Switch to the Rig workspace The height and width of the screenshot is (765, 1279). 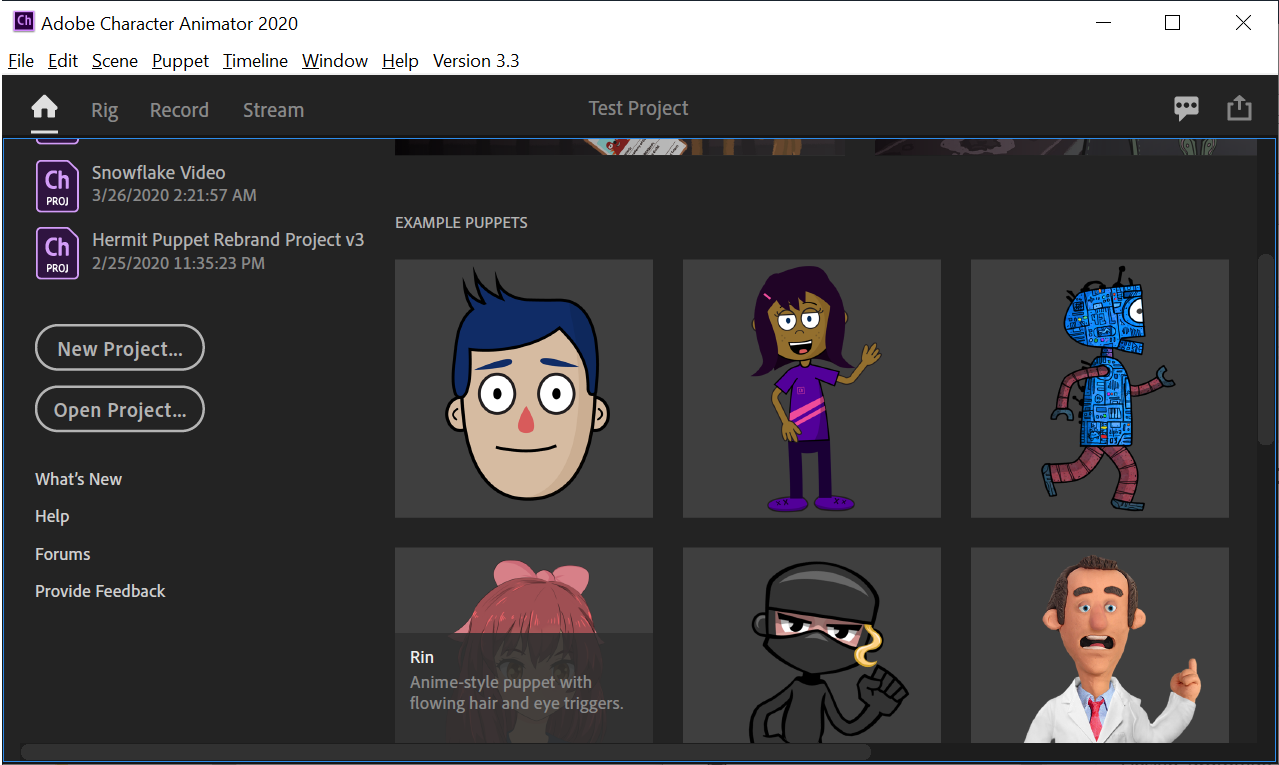pos(104,110)
